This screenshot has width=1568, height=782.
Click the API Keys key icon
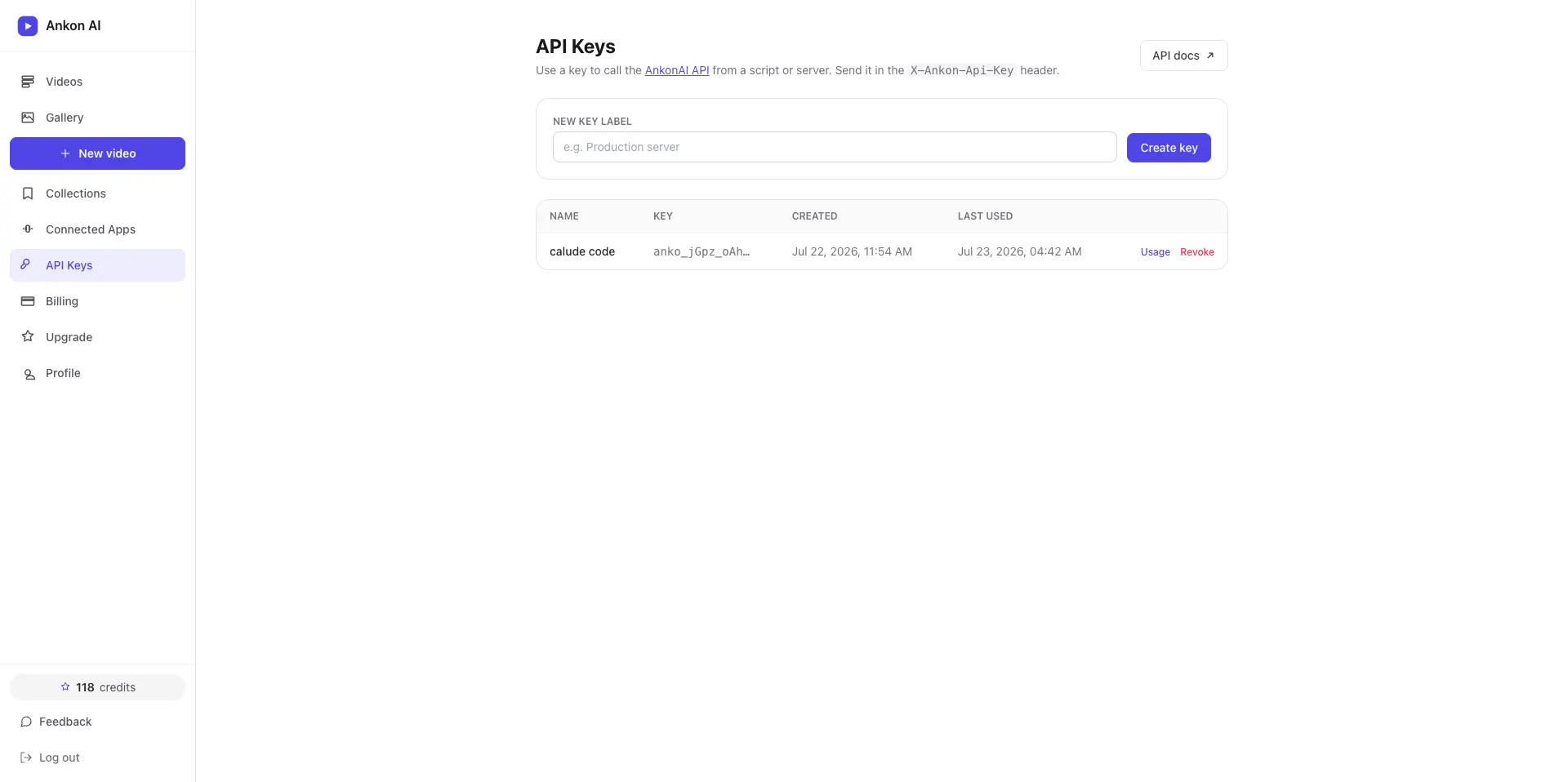pyautogui.click(x=25, y=264)
